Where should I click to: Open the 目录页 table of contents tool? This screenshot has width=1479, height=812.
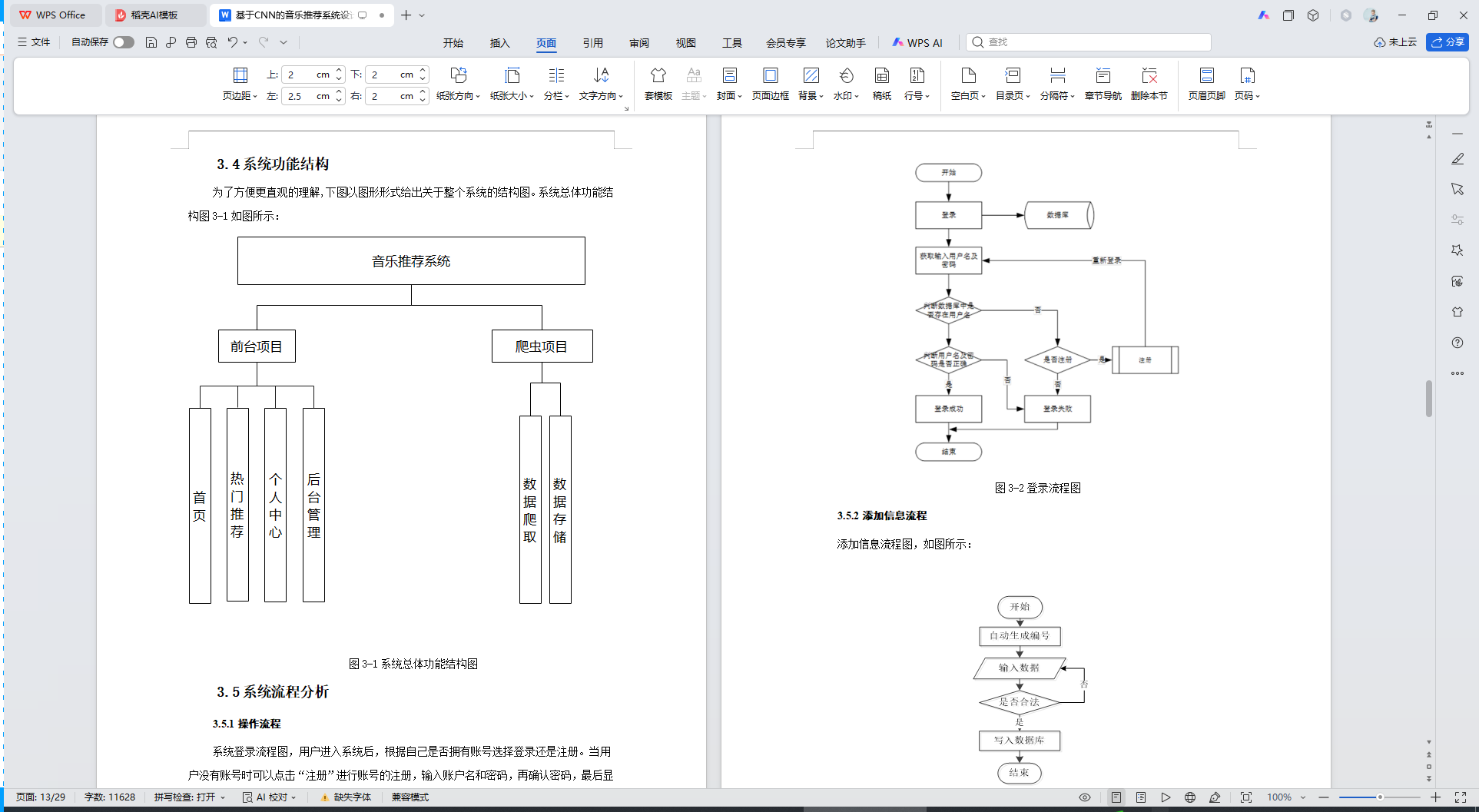tap(1013, 84)
